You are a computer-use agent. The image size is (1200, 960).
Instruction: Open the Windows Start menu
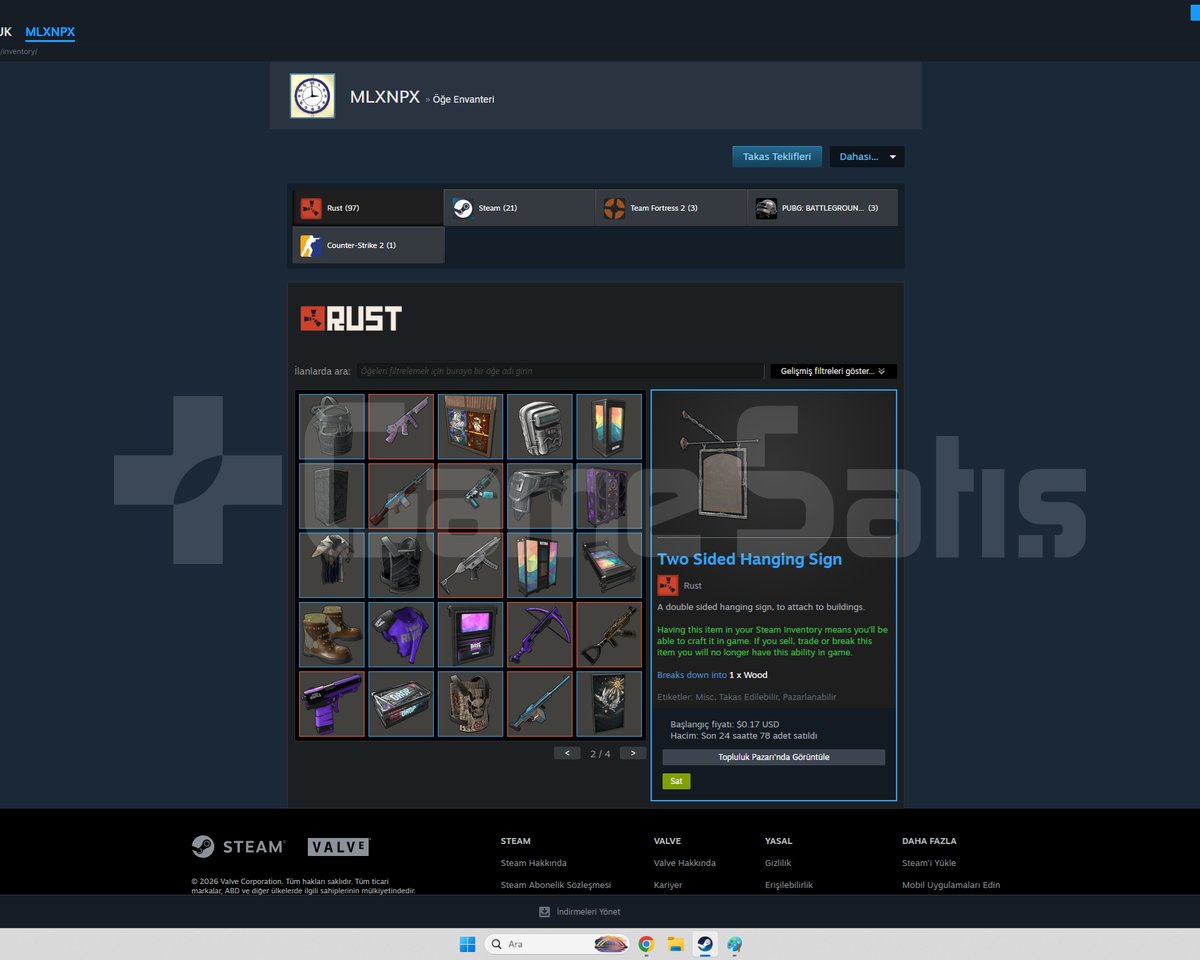click(467, 944)
